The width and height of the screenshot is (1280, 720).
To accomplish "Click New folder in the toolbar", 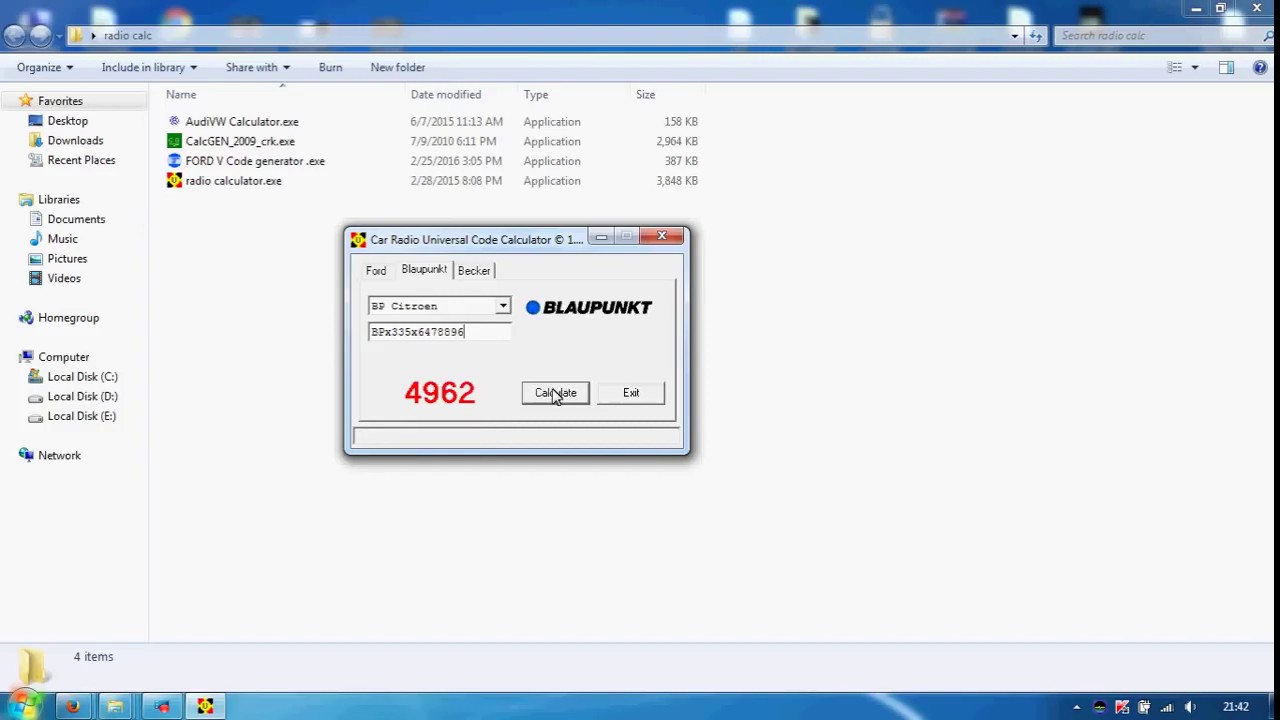I will pyautogui.click(x=398, y=67).
